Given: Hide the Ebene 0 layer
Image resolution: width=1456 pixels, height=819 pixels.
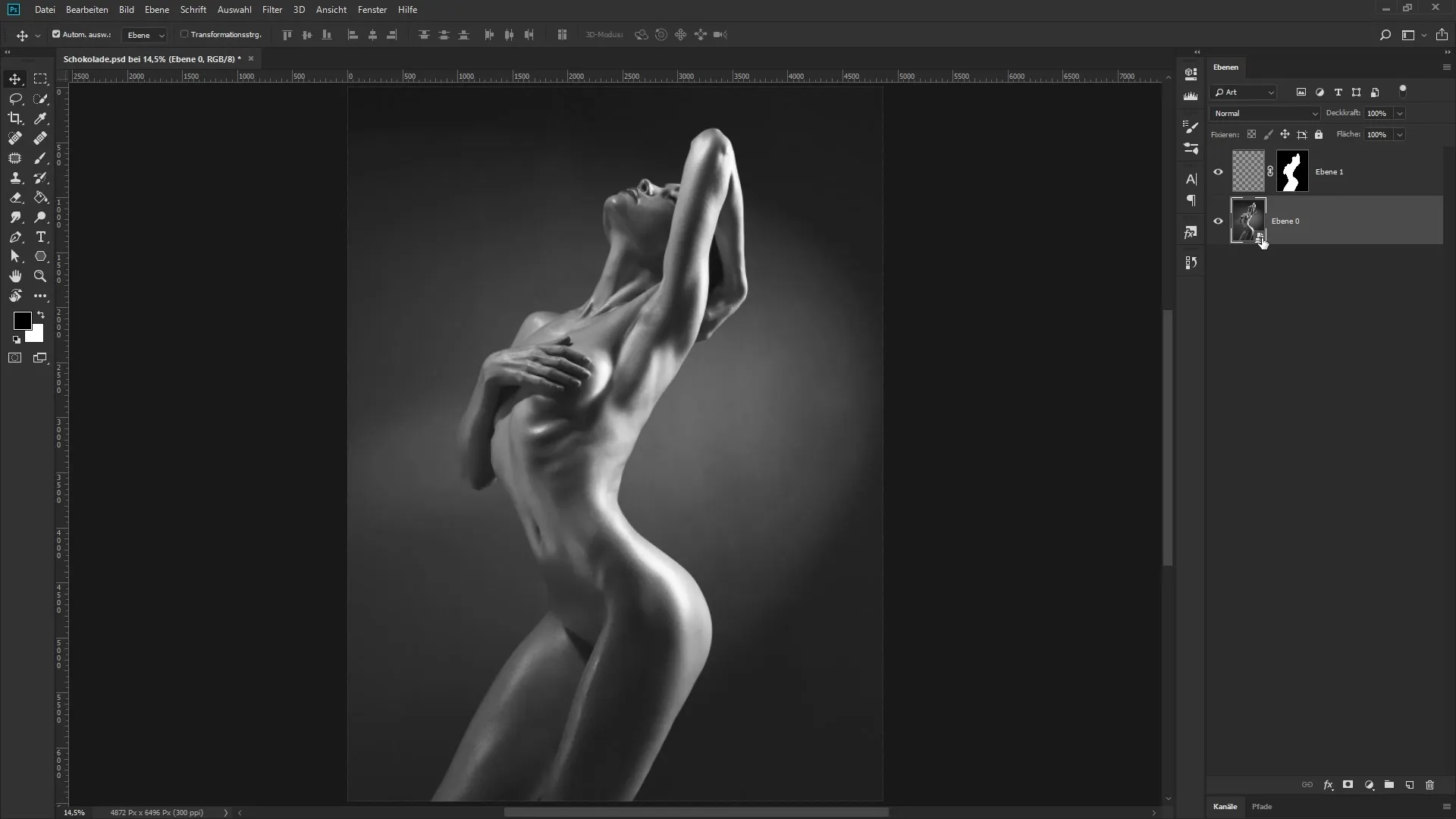Looking at the screenshot, I should pos(1218,221).
